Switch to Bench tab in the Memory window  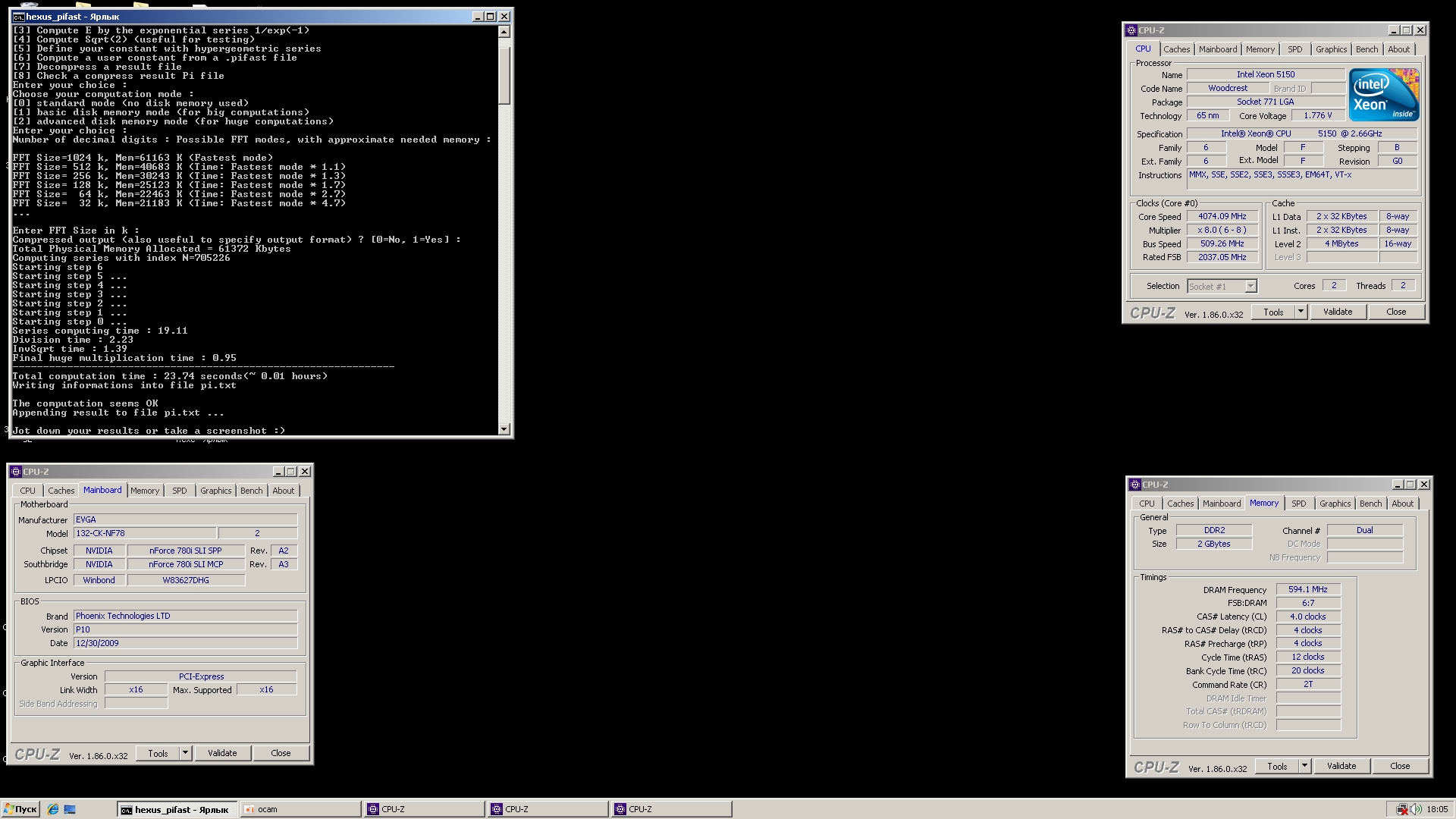point(1370,504)
